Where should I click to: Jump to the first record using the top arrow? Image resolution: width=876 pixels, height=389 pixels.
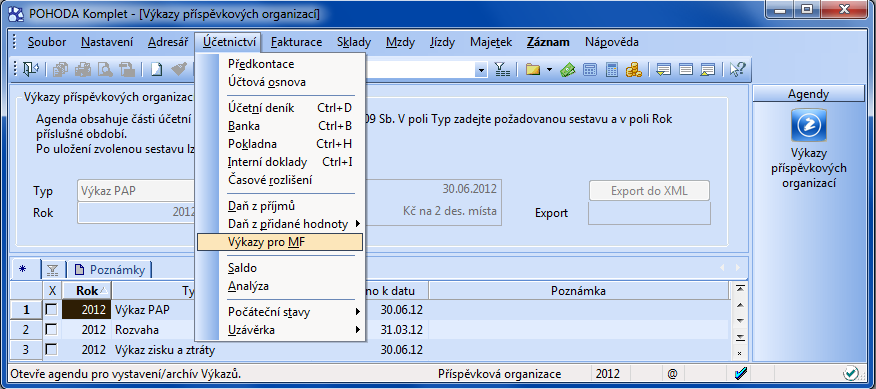[740, 288]
